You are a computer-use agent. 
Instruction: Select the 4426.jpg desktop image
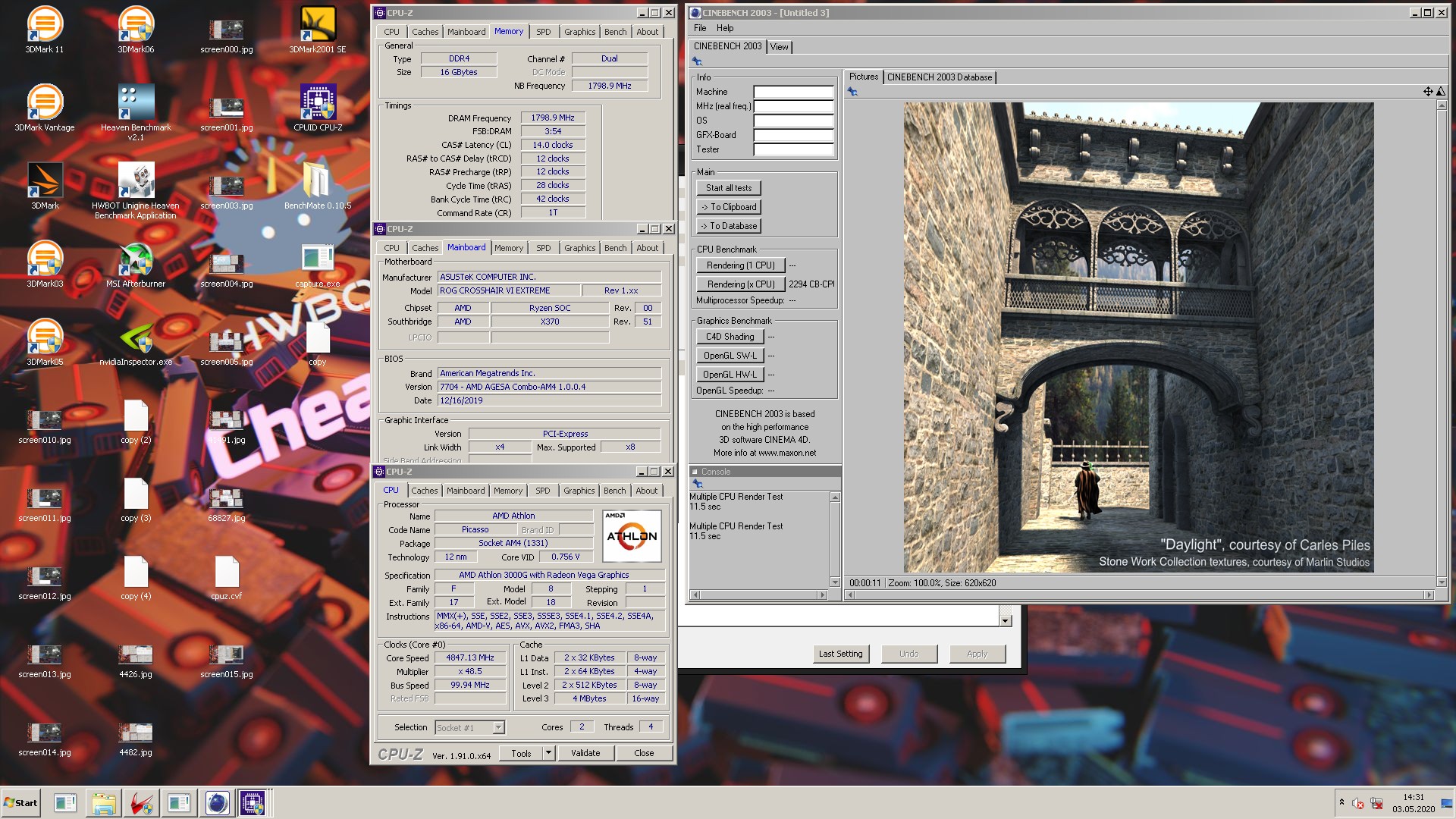point(136,660)
